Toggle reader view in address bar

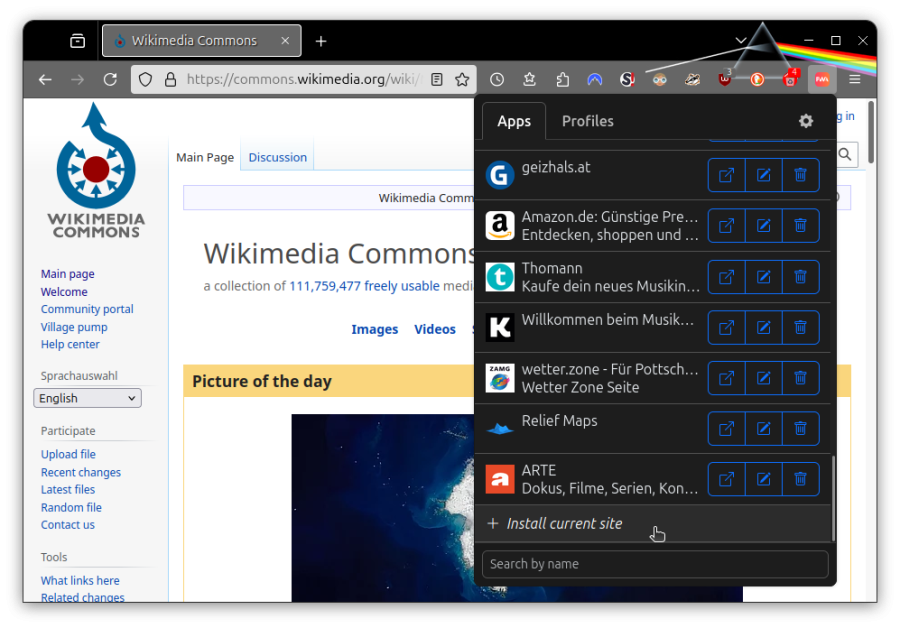click(437, 79)
